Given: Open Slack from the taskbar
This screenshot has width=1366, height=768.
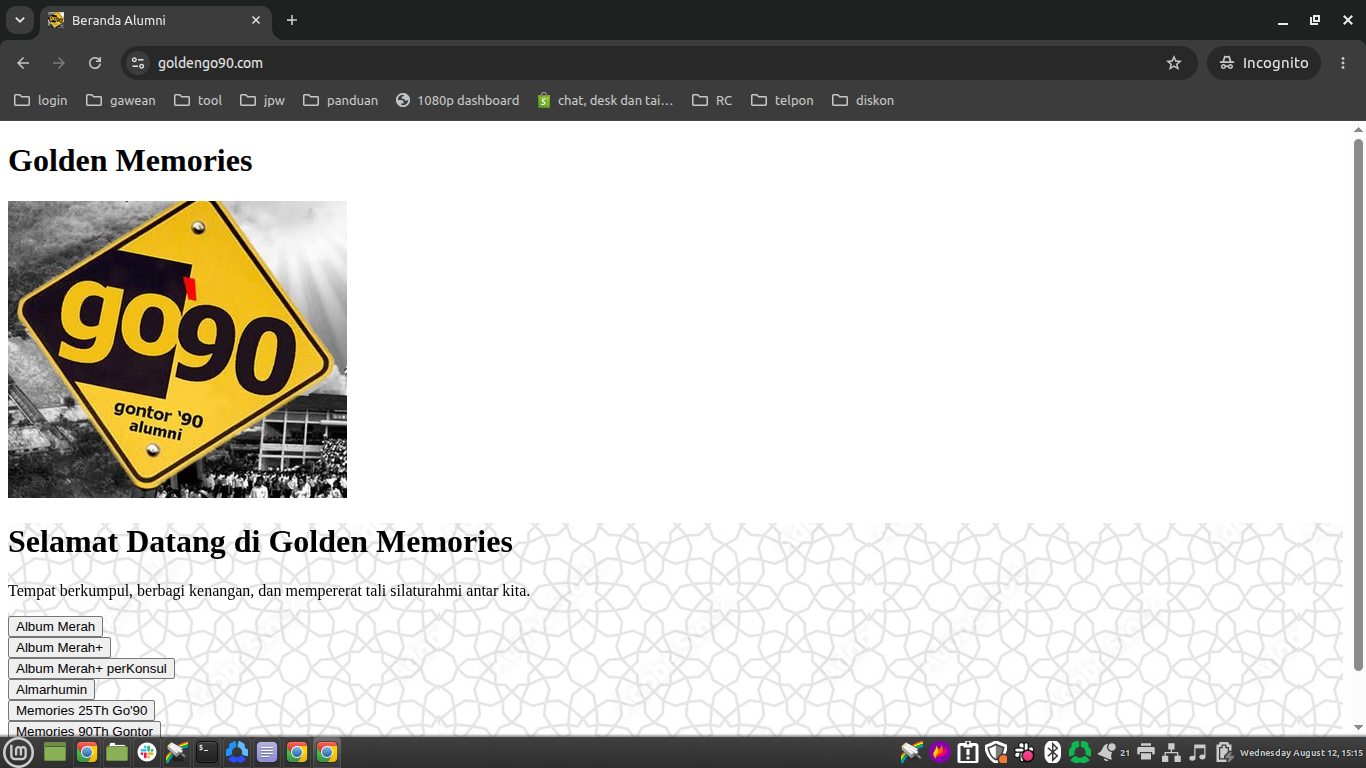Looking at the screenshot, I should click(147, 752).
